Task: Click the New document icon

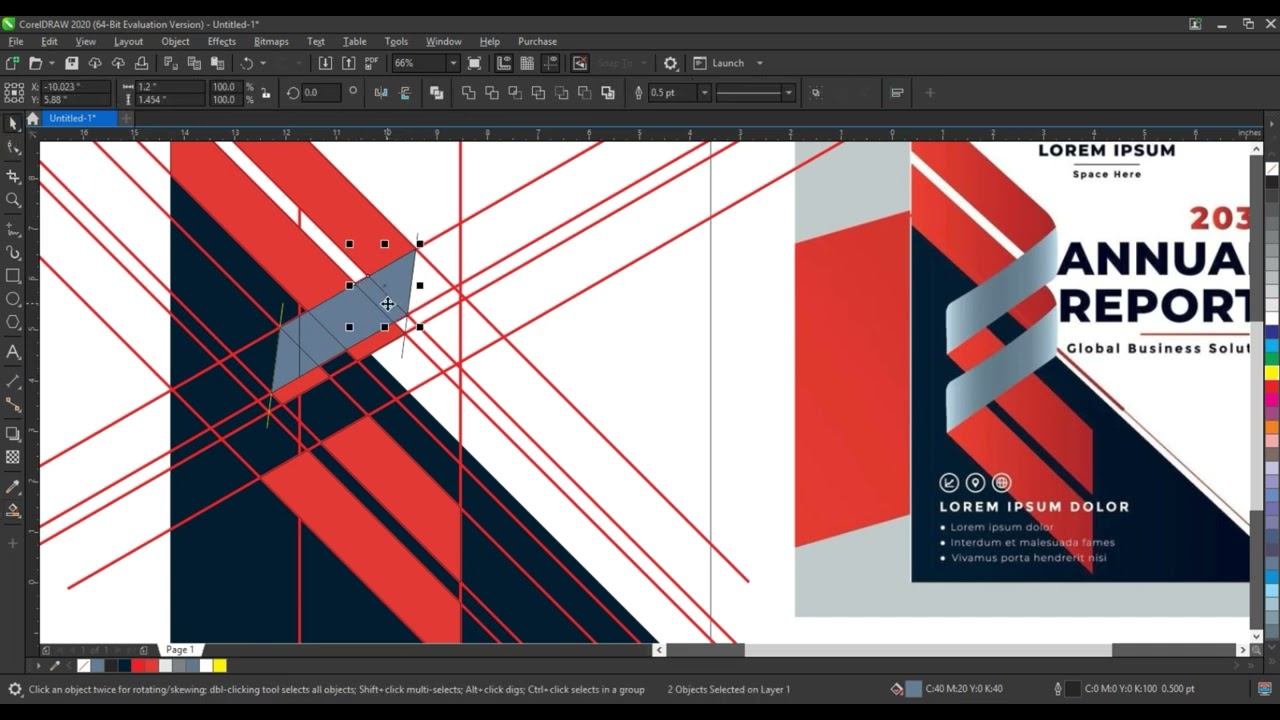Action: (x=12, y=63)
